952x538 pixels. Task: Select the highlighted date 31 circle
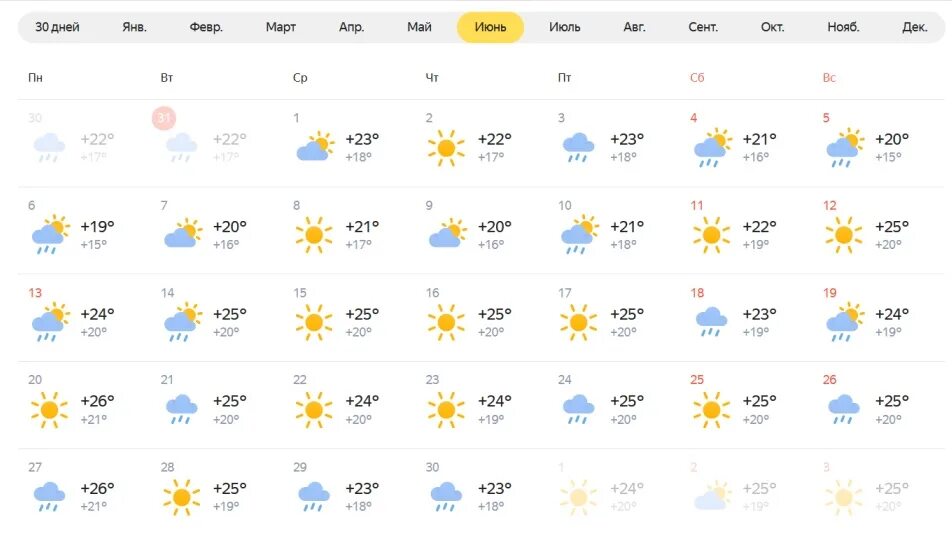164,118
